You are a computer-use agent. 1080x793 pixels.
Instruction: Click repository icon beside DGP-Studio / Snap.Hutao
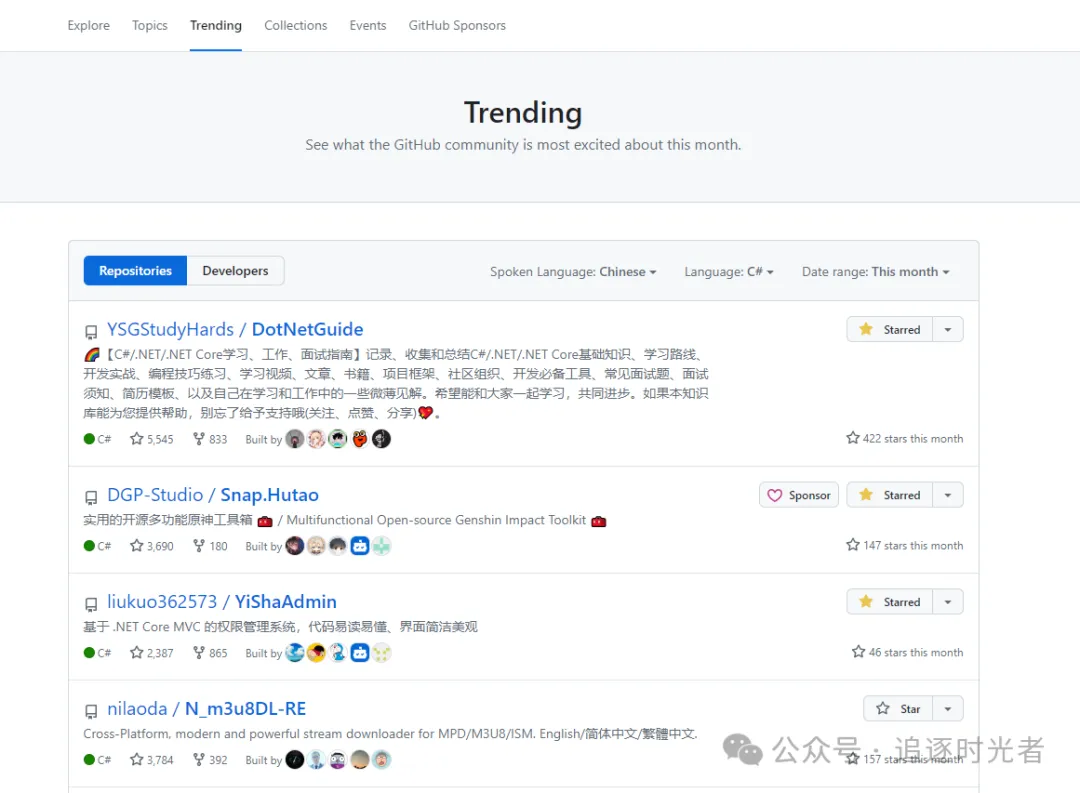tap(91, 497)
